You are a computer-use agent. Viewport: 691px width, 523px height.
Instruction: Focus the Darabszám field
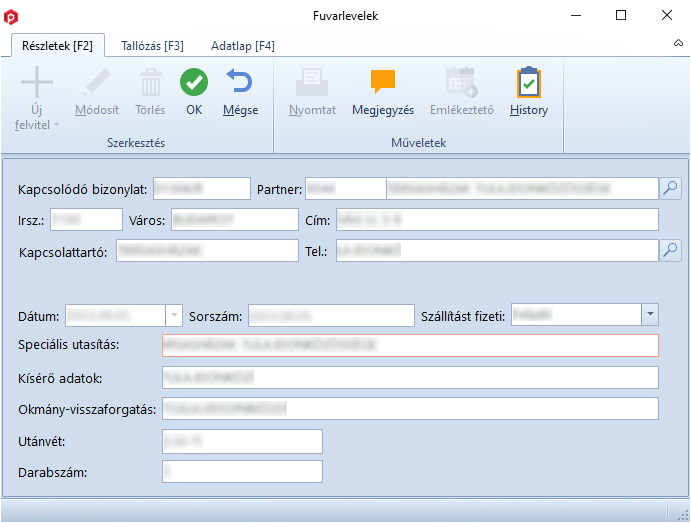tap(241, 471)
